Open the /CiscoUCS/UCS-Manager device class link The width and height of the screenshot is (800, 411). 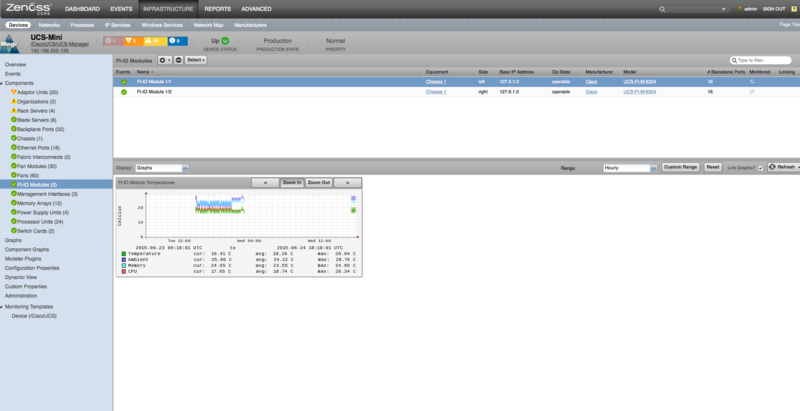pos(60,44)
